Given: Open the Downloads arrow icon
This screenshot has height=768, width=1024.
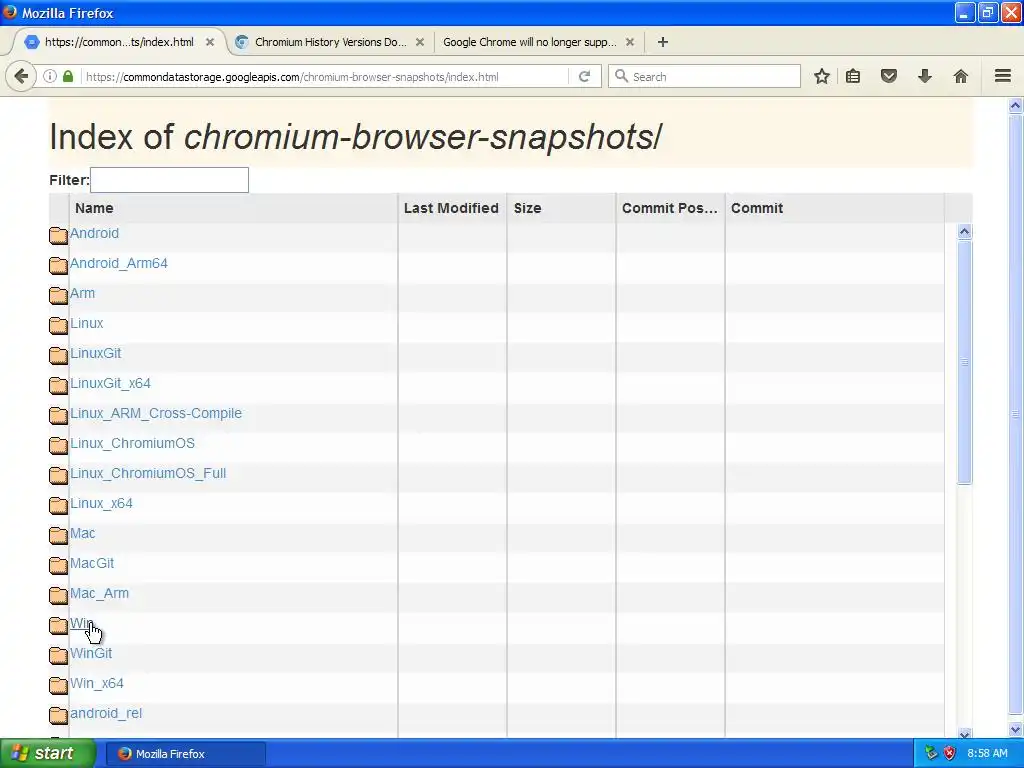Looking at the screenshot, I should 925,76.
